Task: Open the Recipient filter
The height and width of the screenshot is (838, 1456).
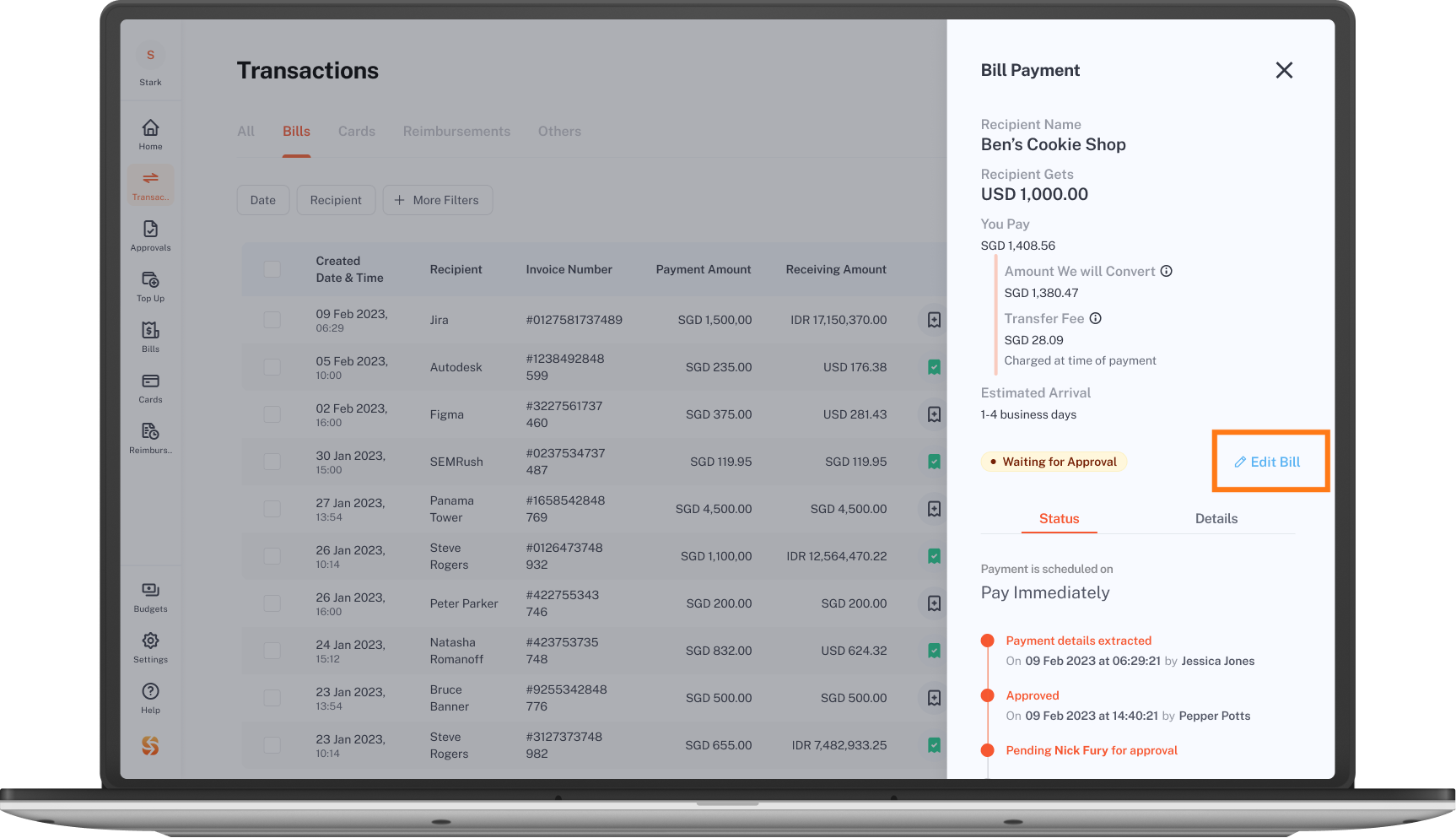Action: tap(336, 200)
